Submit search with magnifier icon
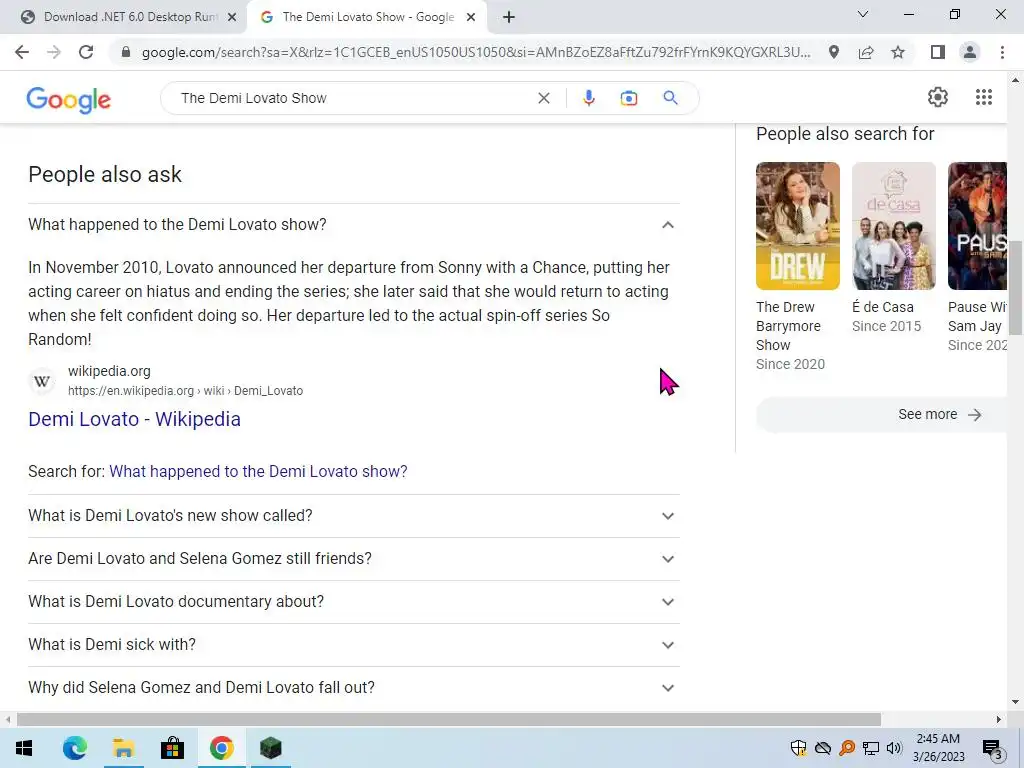Screen dimensions: 1024x768 670,98
